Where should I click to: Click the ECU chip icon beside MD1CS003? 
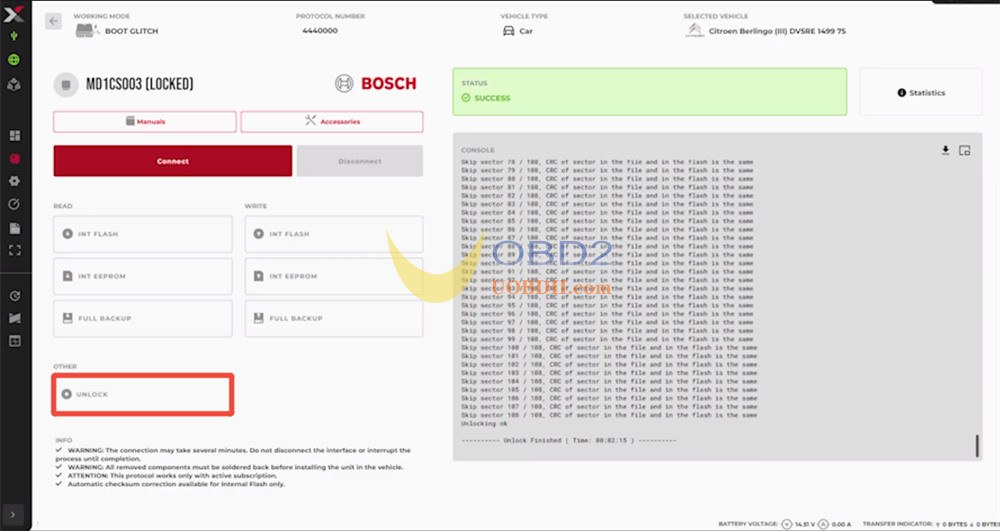coord(66,84)
